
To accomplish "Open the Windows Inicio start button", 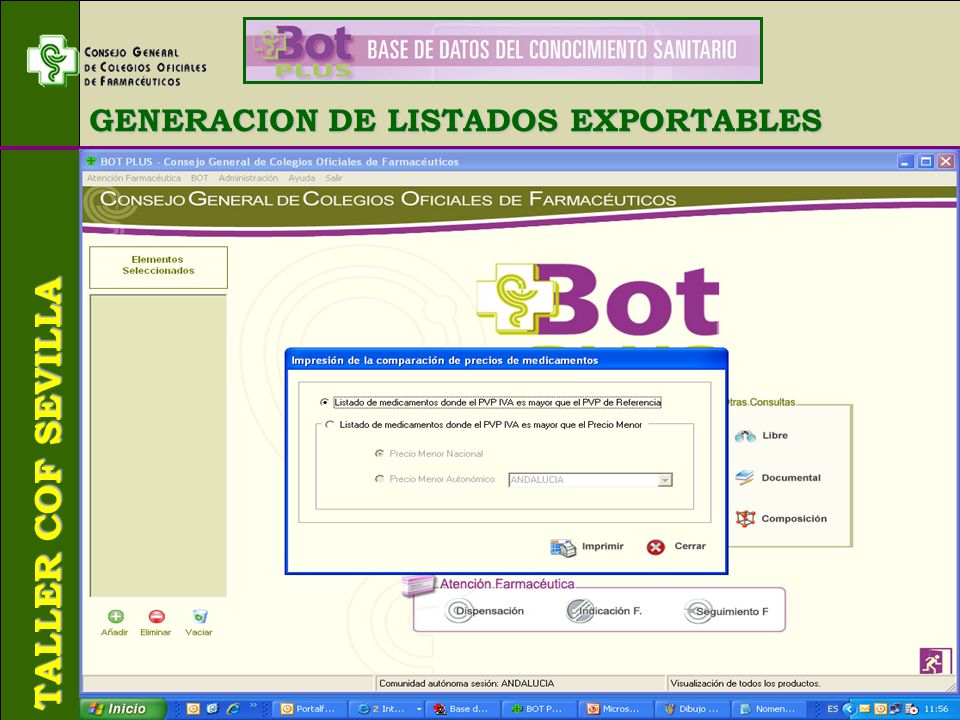I will coord(122,709).
